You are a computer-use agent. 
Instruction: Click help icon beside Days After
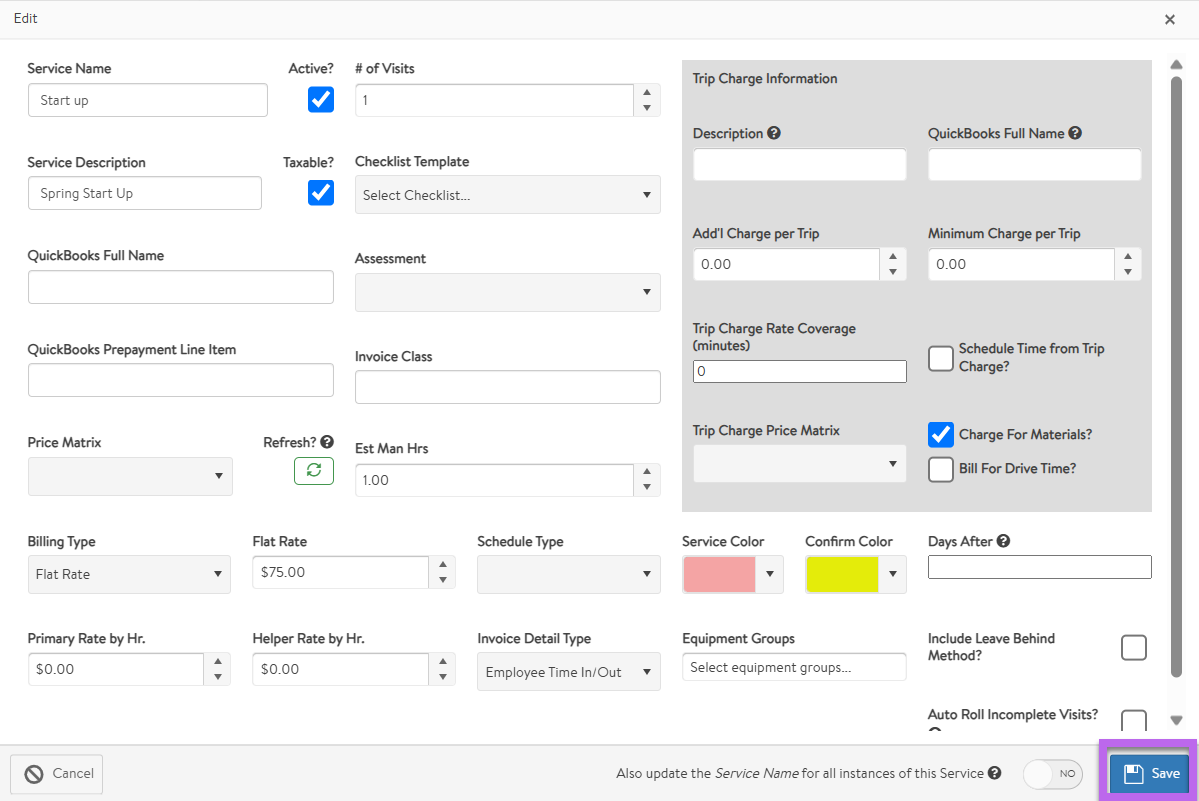tap(1003, 541)
